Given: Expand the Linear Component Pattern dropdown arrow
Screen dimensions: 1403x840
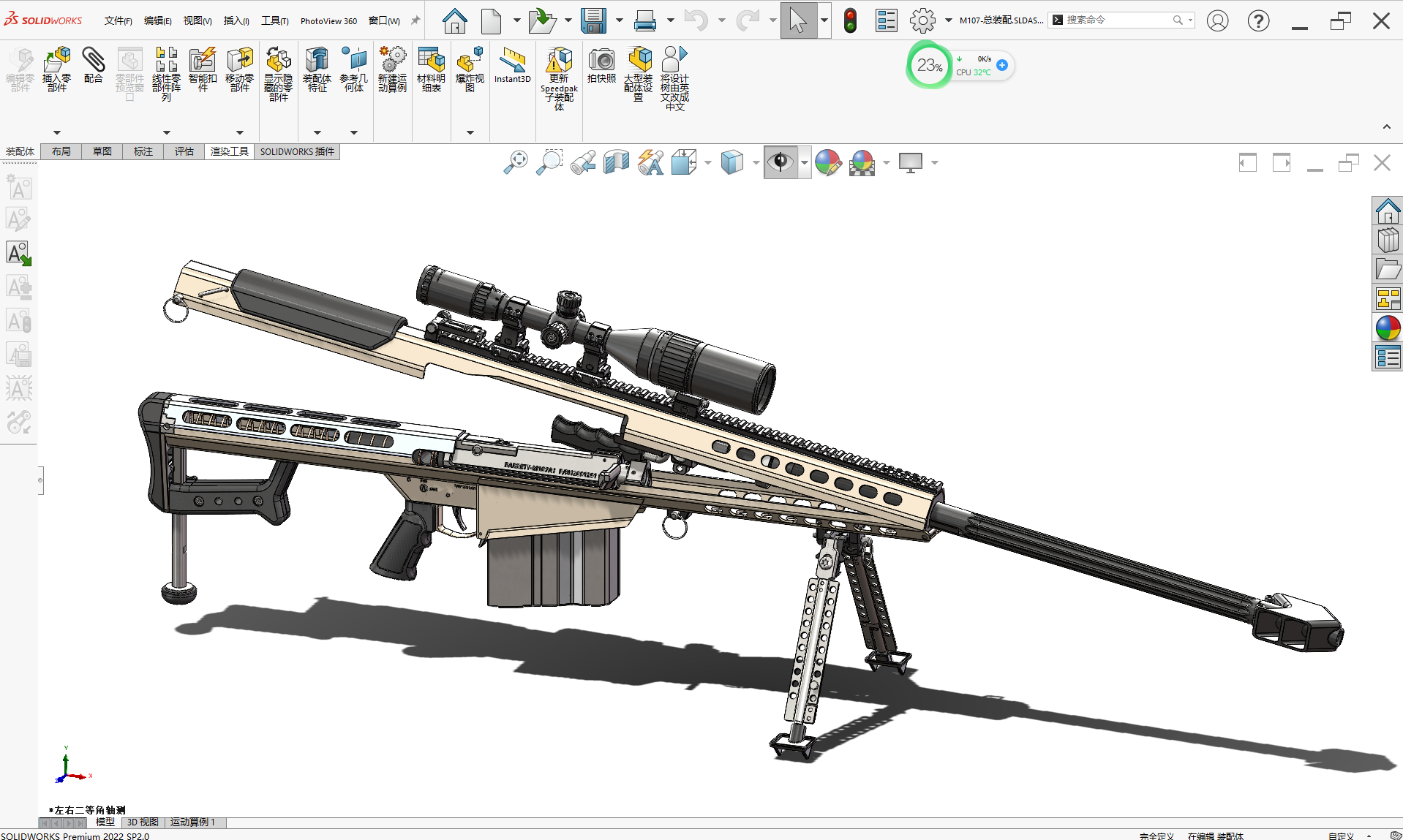Looking at the screenshot, I should [x=166, y=132].
